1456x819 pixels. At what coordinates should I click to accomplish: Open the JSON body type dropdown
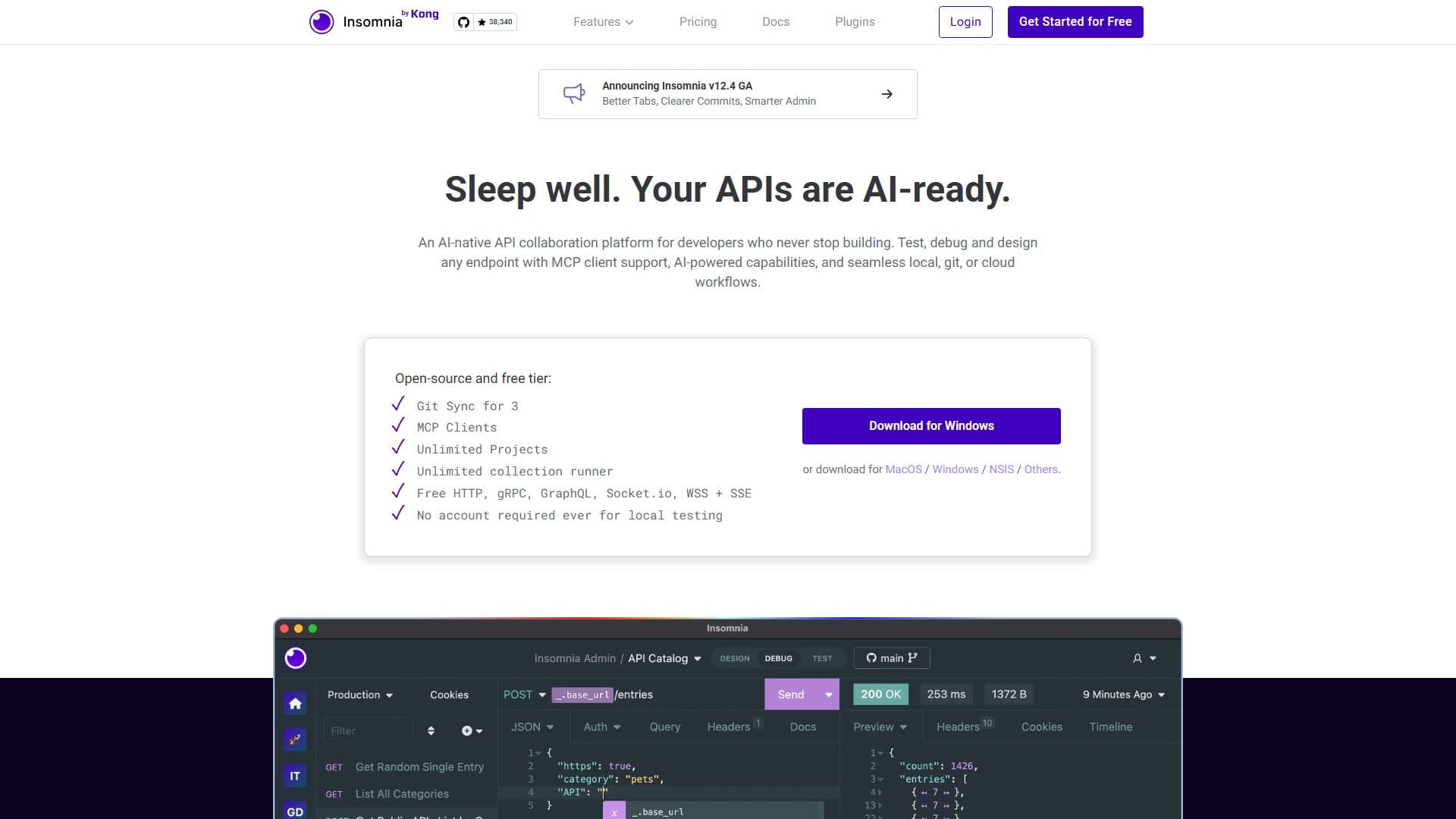coord(532,726)
